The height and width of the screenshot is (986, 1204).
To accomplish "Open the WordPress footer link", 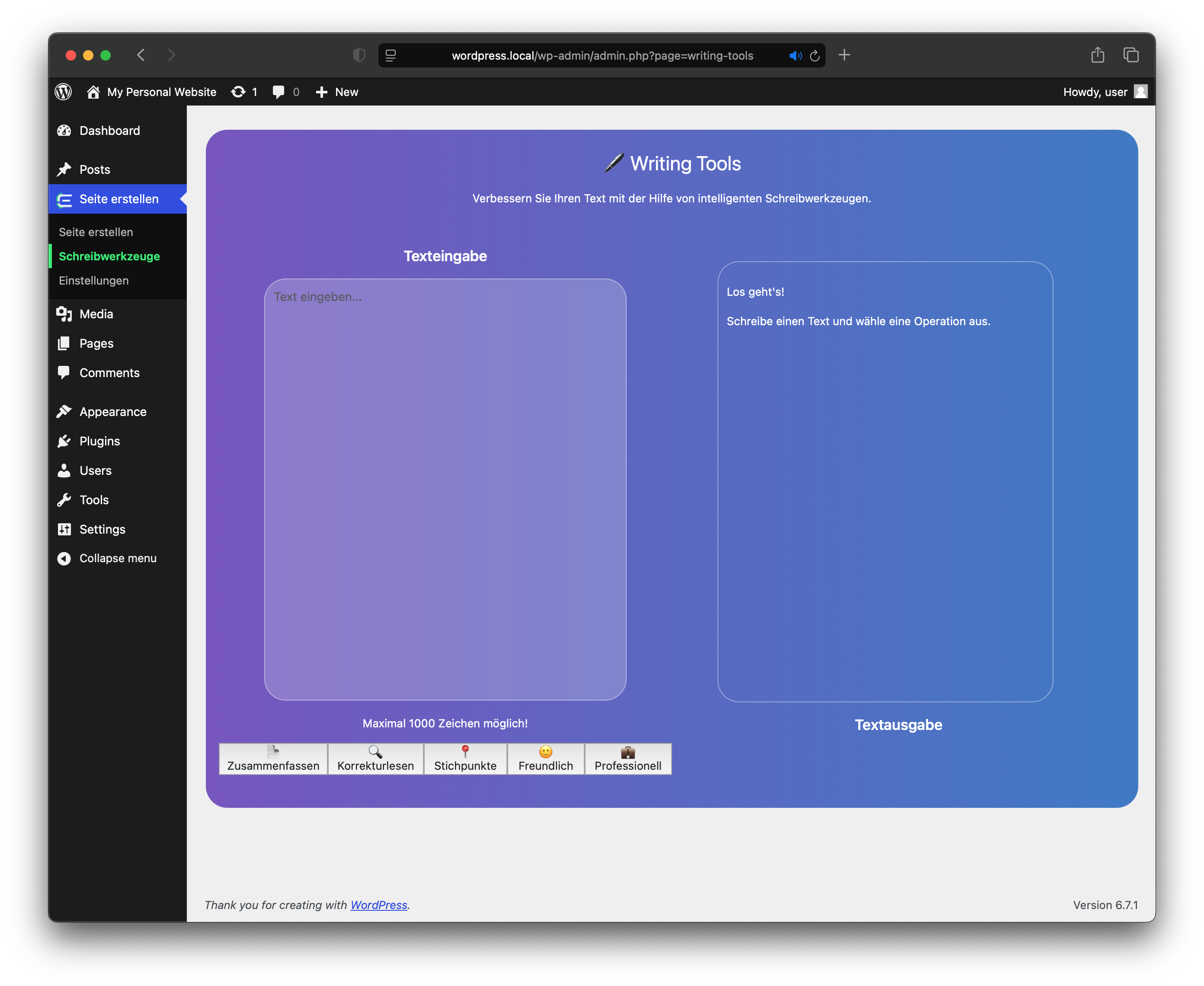I will point(379,905).
